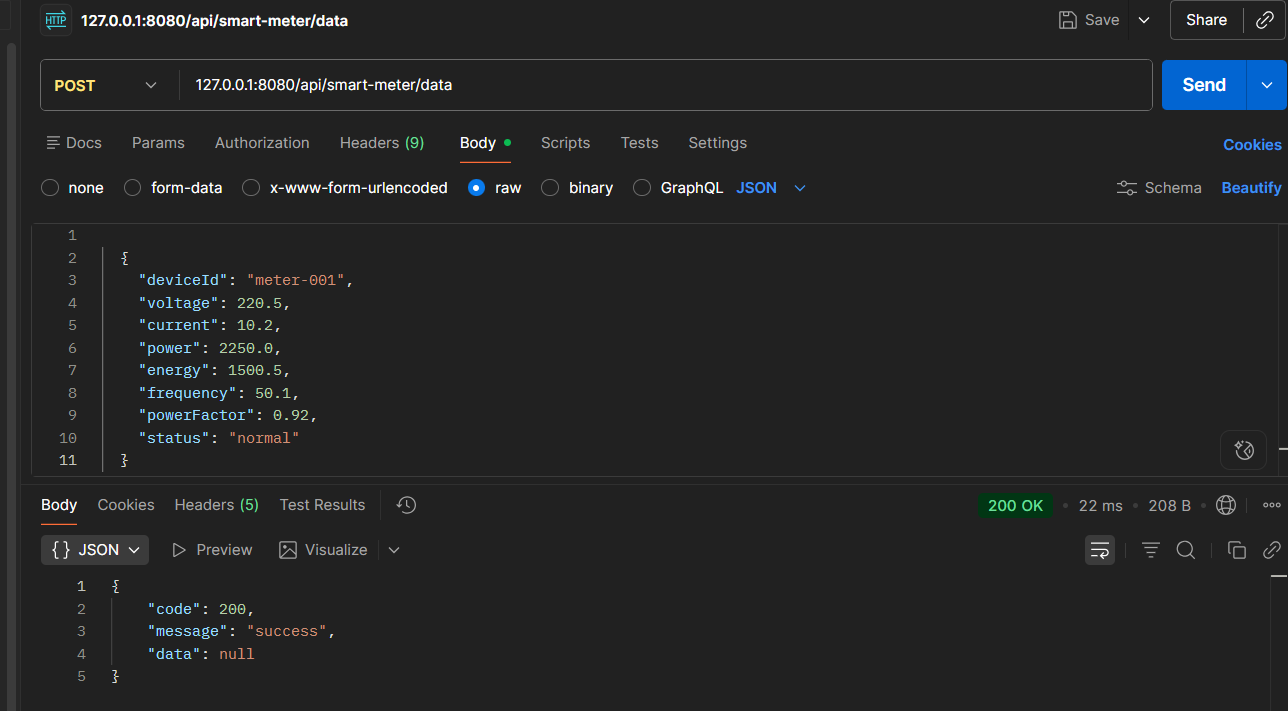
Task: Click the 200 OK status badge
Action: (x=1015, y=506)
